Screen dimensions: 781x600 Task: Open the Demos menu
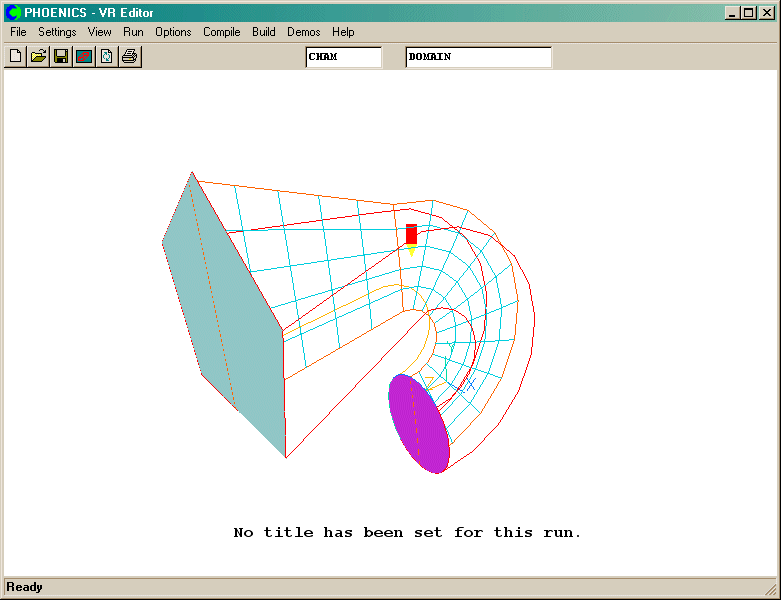pyautogui.click(x=304, y=32)
